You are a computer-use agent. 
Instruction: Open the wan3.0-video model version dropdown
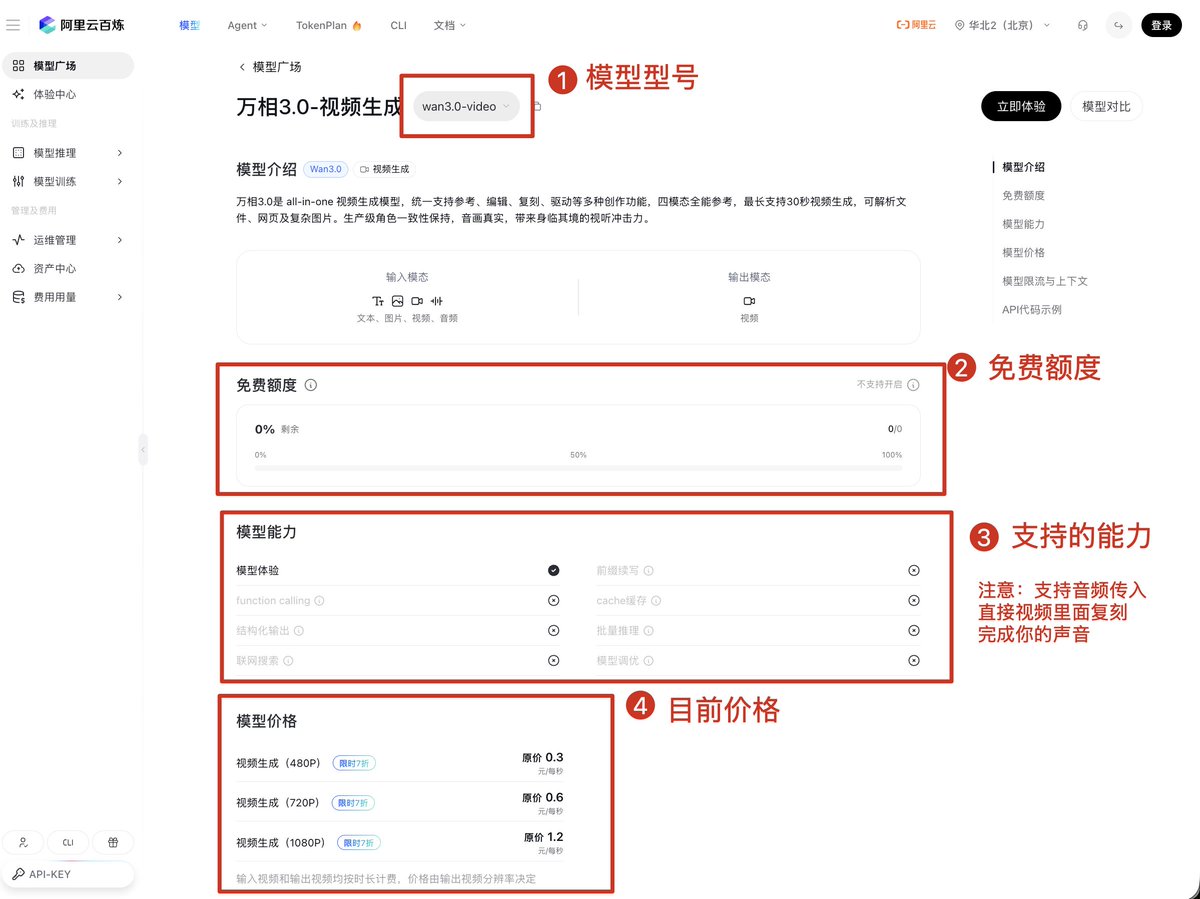466,106
